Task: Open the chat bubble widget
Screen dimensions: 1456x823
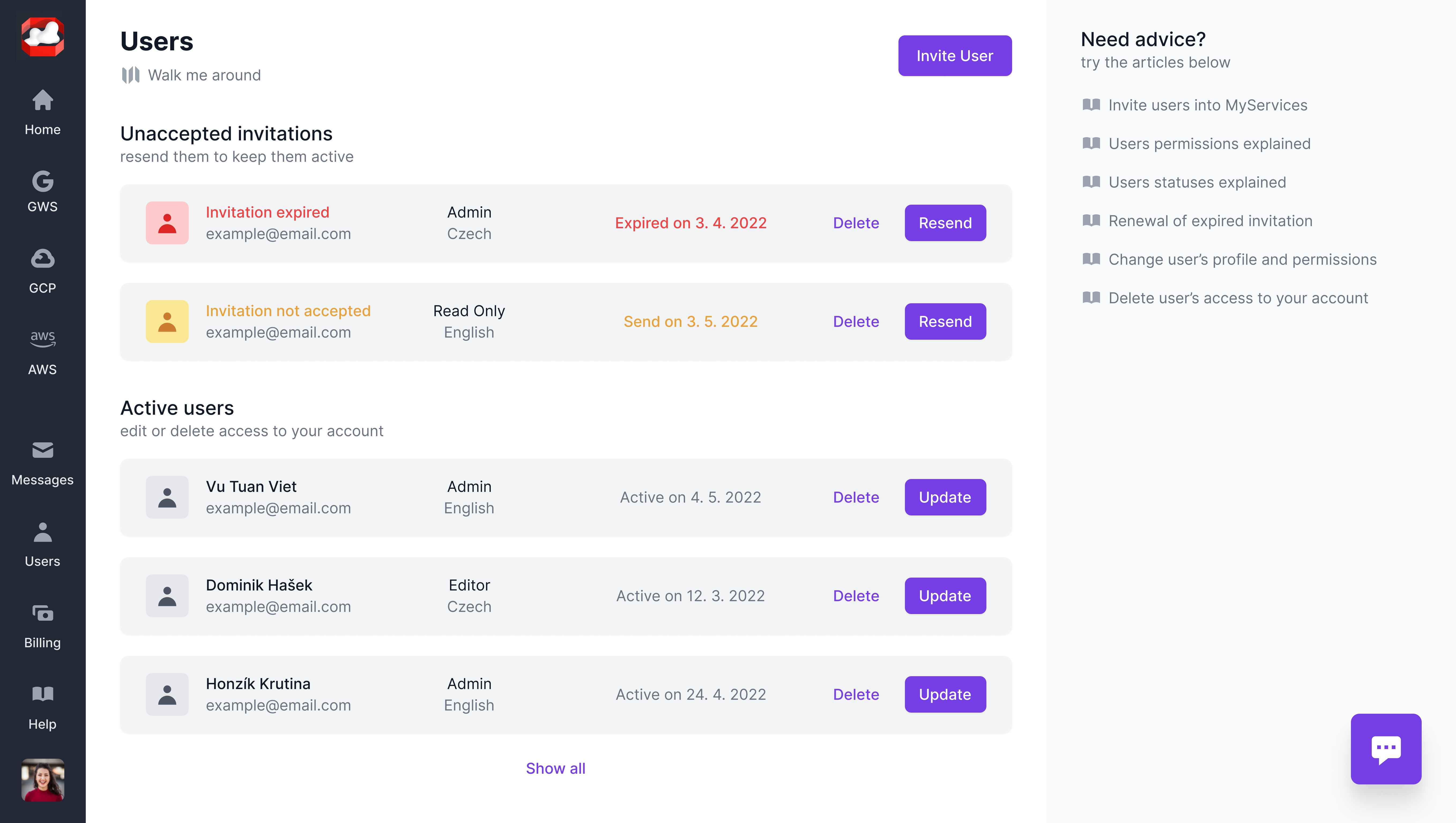Action: (x=1385, y=749)
